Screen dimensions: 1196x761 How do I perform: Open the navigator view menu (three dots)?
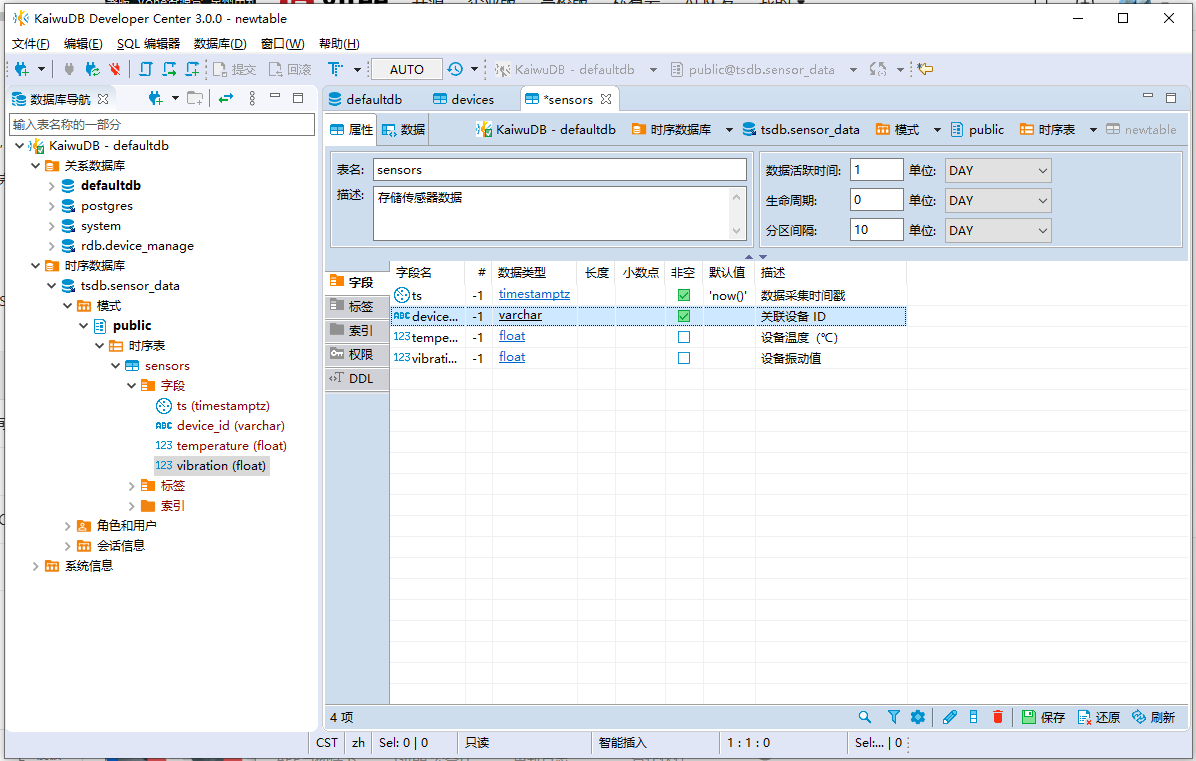(252, 98)
